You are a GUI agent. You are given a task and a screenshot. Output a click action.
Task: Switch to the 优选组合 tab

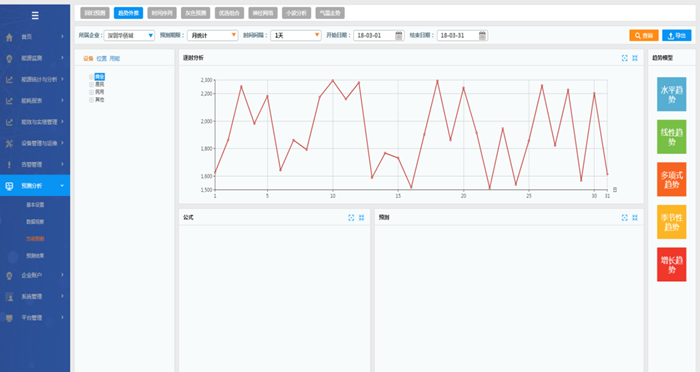[x=229, y=13]
